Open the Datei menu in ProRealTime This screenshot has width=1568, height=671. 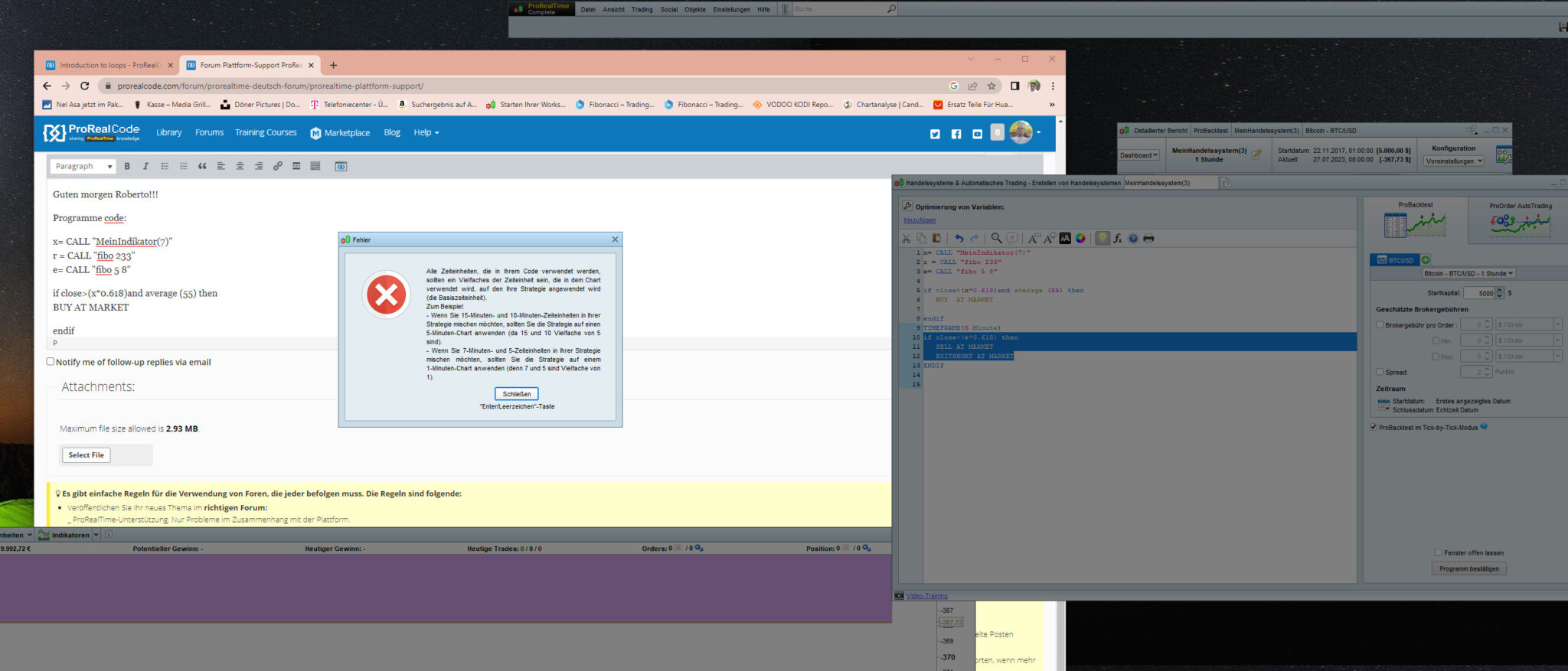[588, 9]
